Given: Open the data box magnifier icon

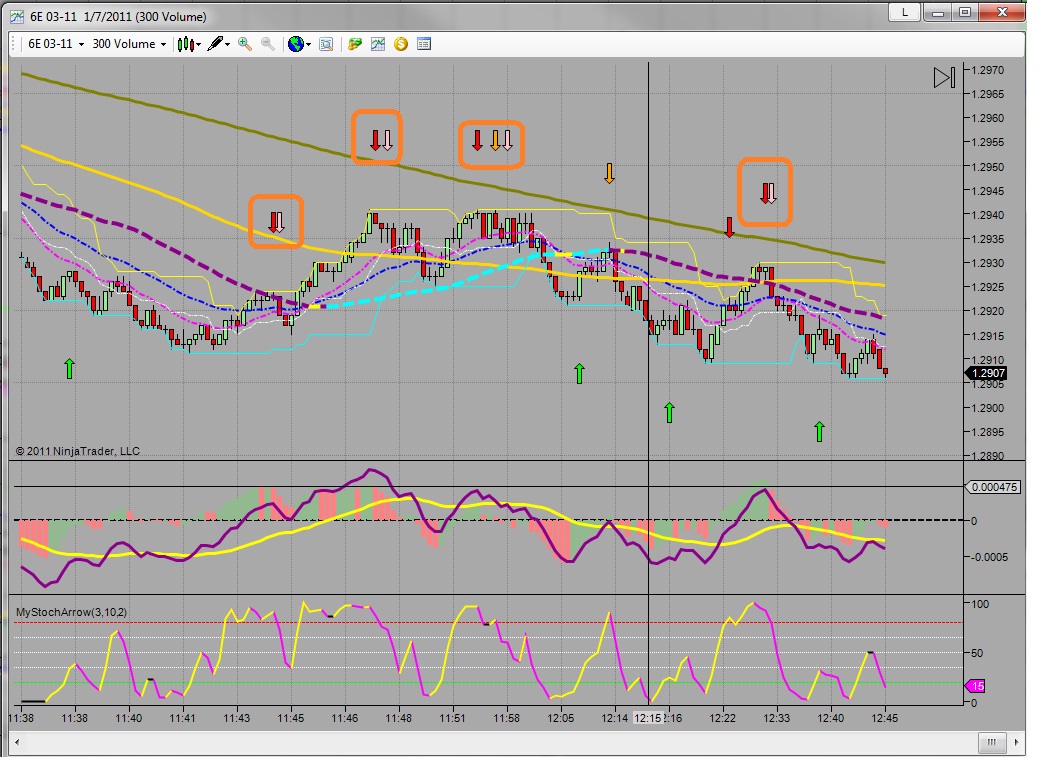Looking at the screenshot, I should coord(326,44).
